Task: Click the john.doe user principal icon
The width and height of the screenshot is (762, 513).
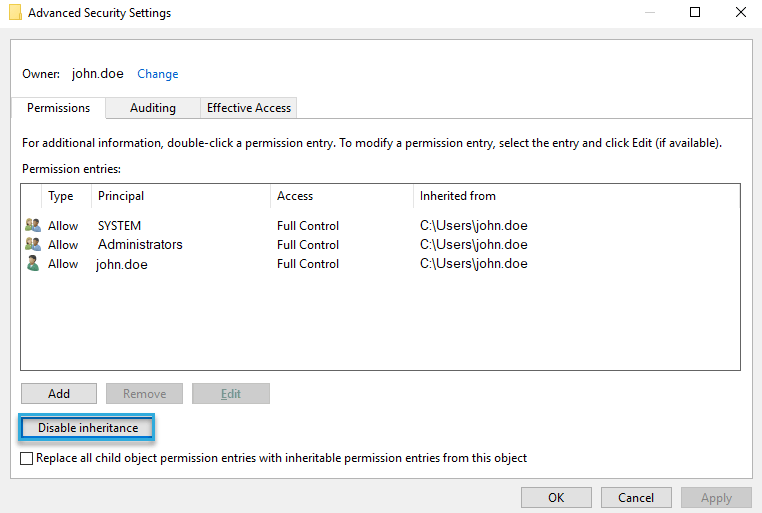Action: 33,264
